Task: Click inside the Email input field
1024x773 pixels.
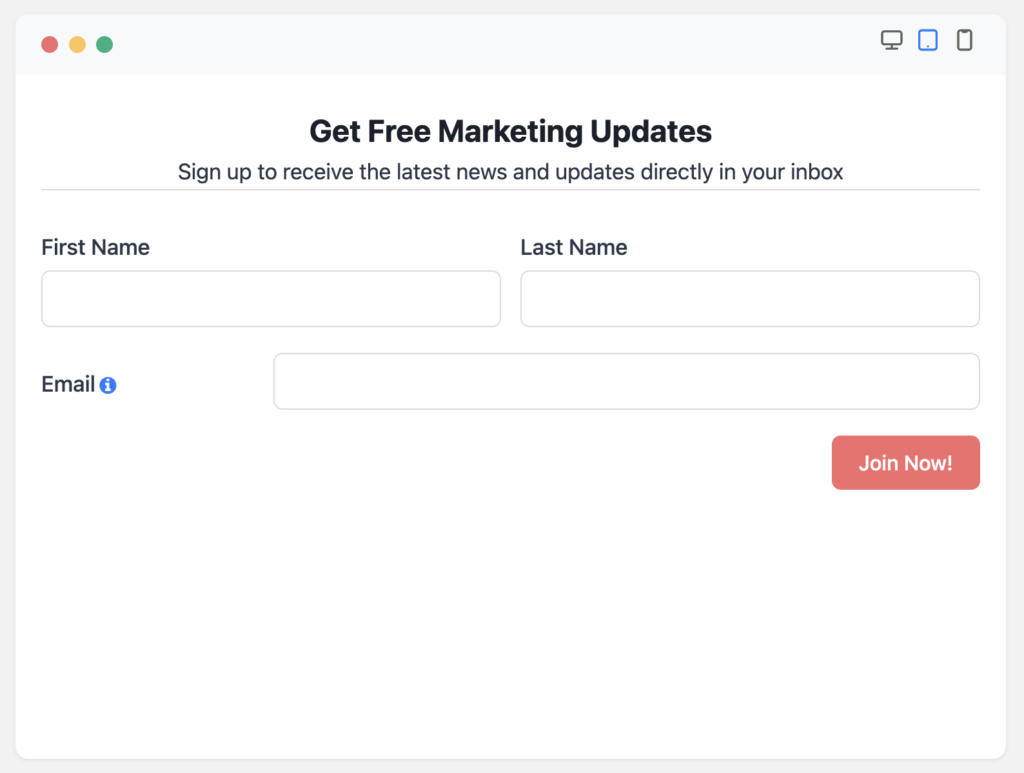Action: [x=626, y=381]
